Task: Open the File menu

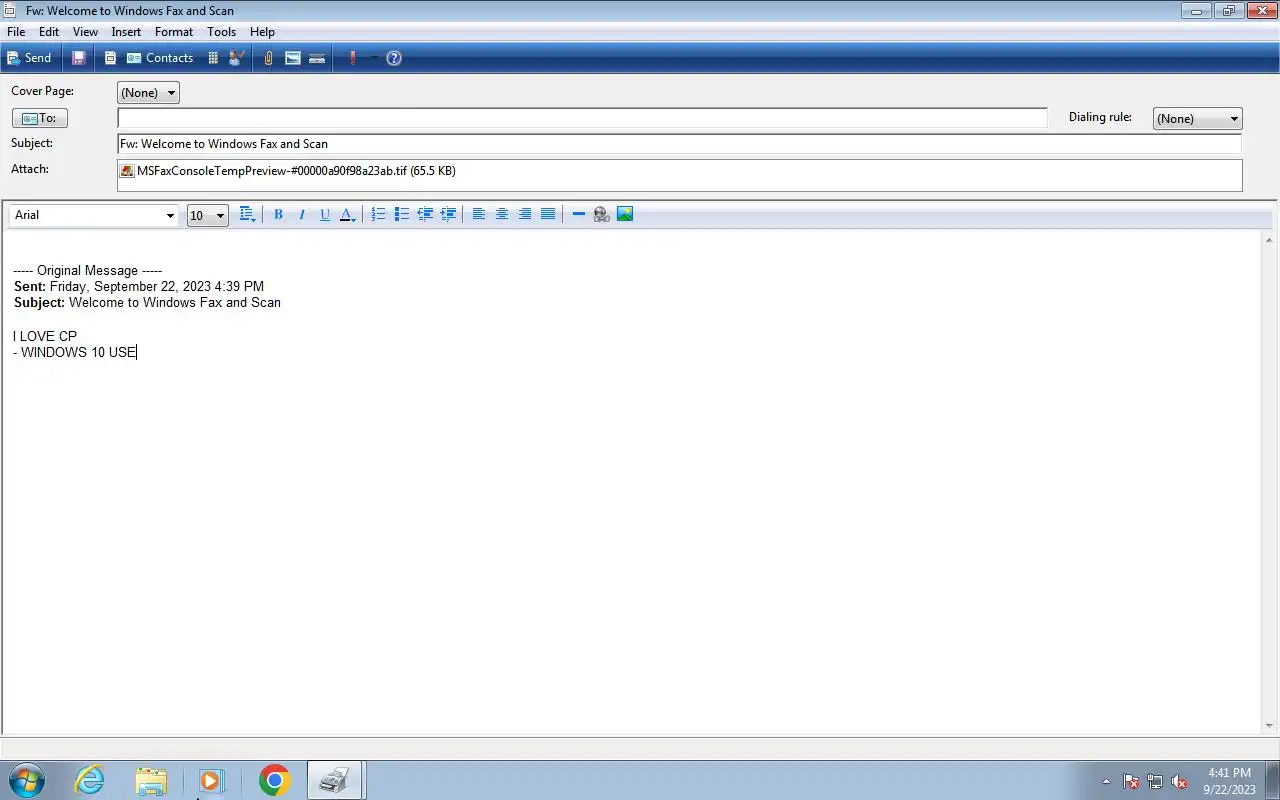Action: (16, 32)
